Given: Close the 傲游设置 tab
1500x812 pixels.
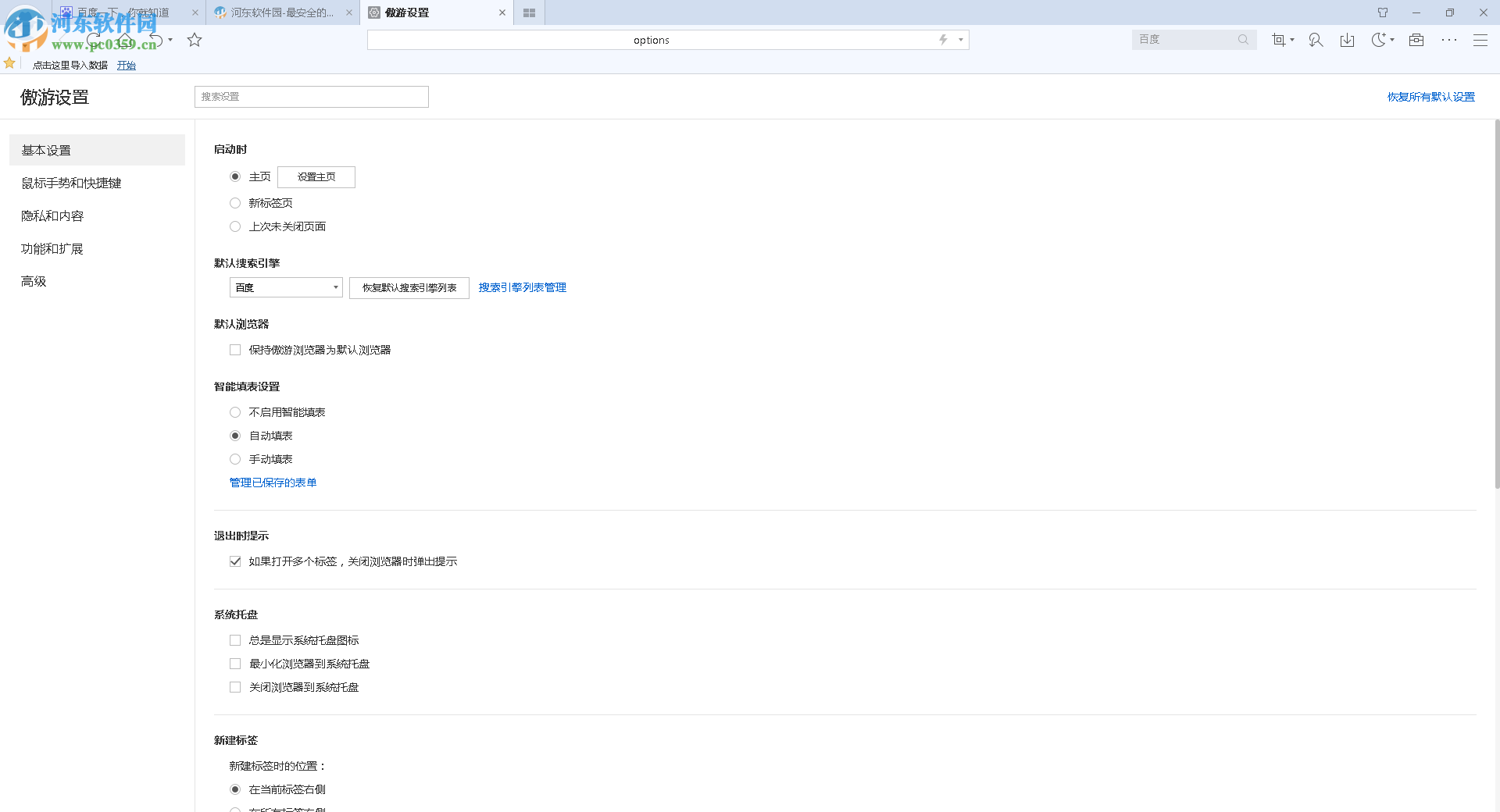Looking at the screenshot, I should (x=502, y=12).
